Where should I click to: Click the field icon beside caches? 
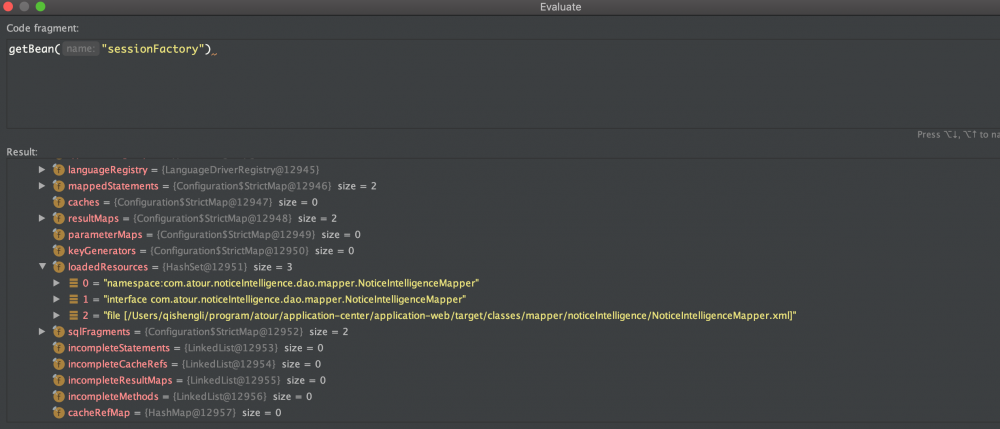point(59,202)
